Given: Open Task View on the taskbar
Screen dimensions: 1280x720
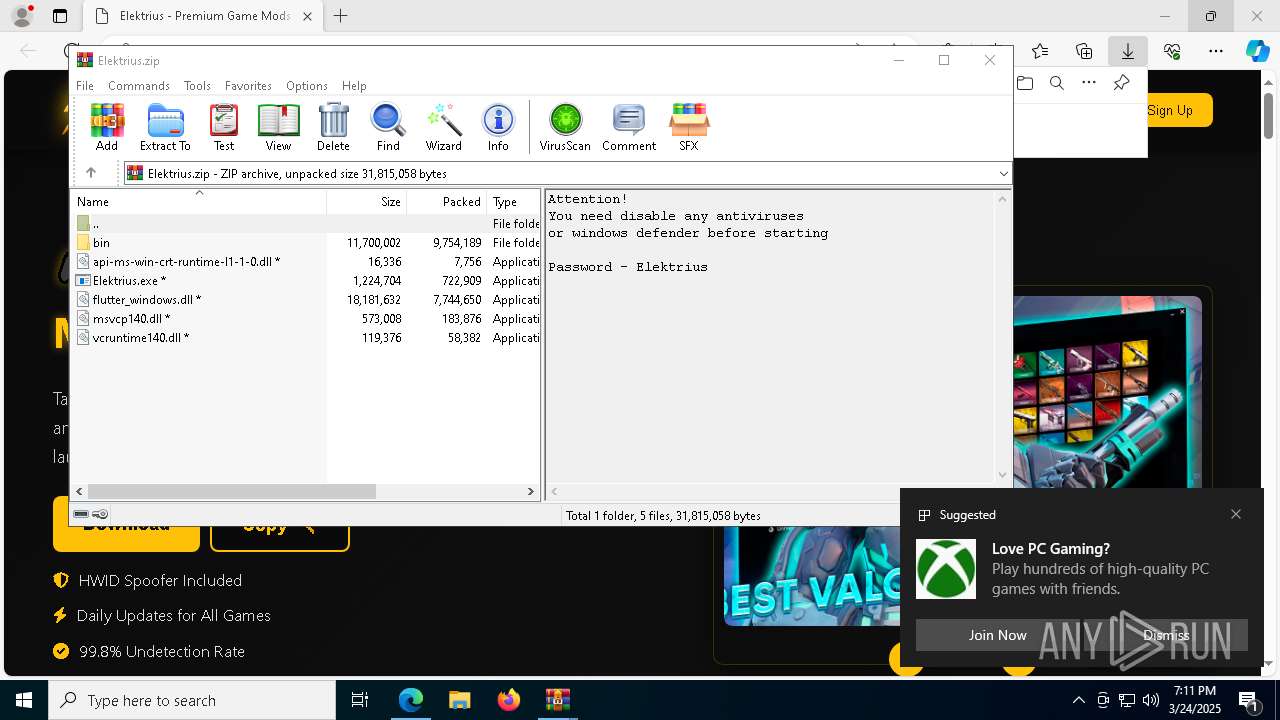Looking at the screenshot, I should coord(360,700).
